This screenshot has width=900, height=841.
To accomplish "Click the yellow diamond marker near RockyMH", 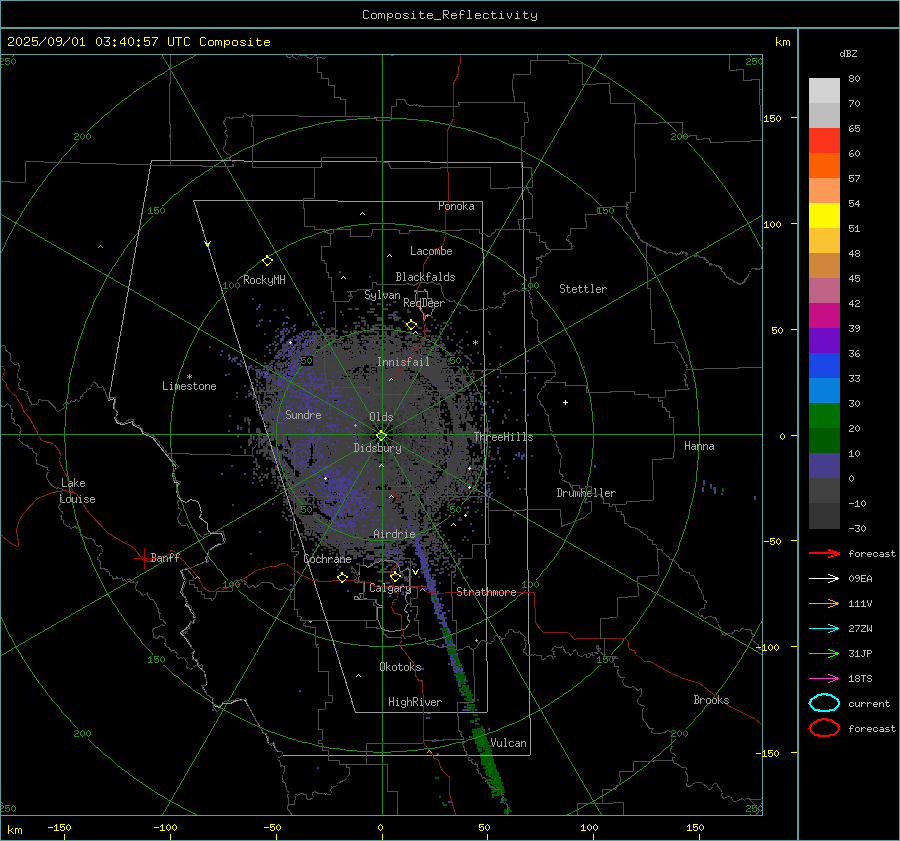I will click(267, 261).
